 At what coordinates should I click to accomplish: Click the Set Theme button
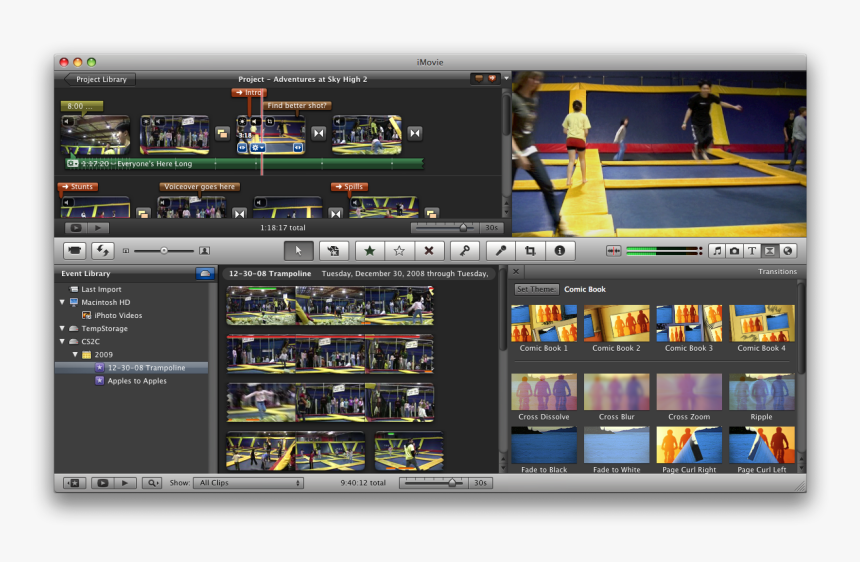[536, 289]
